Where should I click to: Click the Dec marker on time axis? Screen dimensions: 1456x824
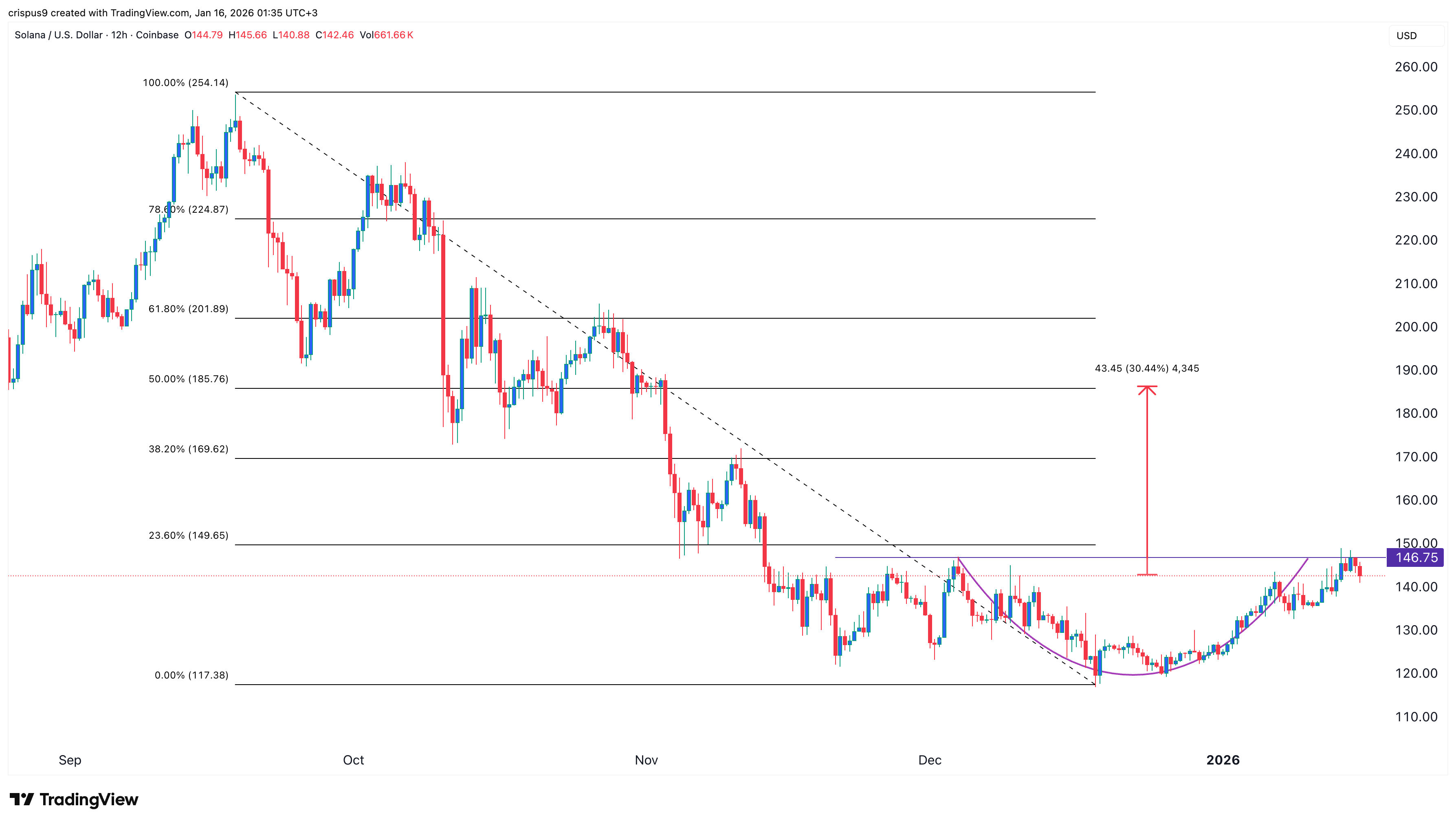click(929, 760)
